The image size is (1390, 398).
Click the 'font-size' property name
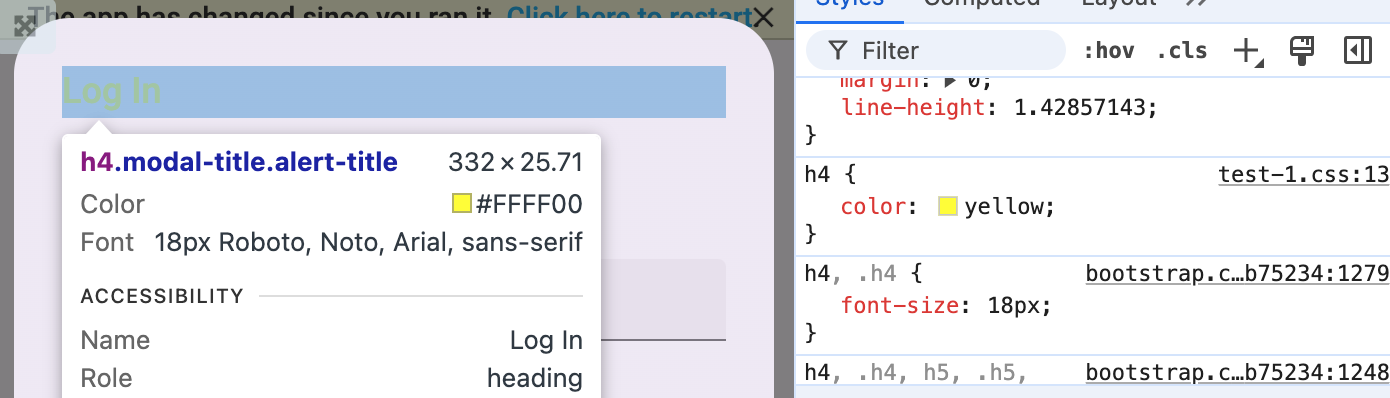coord(900,306)
